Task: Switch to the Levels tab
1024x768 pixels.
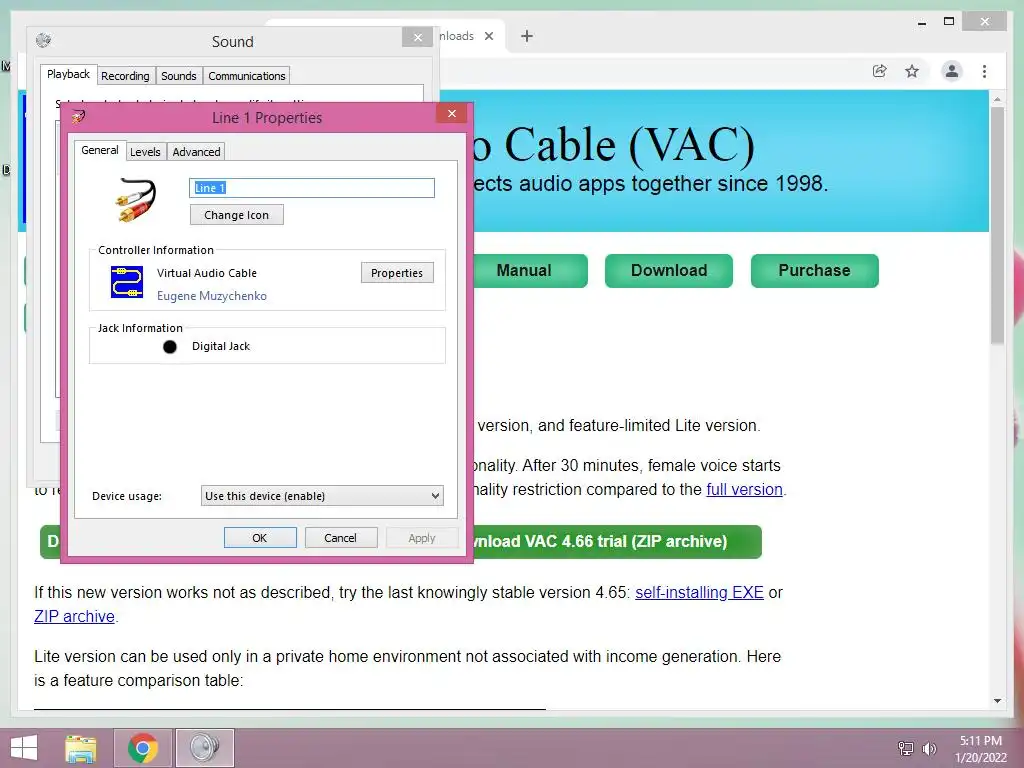Action: [x=145, y=152]
